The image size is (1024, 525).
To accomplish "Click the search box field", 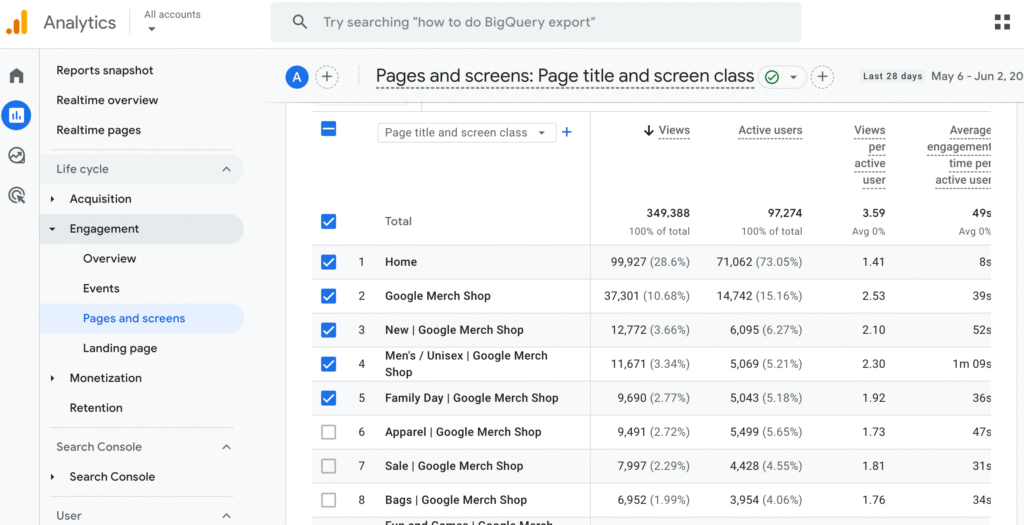I will (x=536, y=22).
